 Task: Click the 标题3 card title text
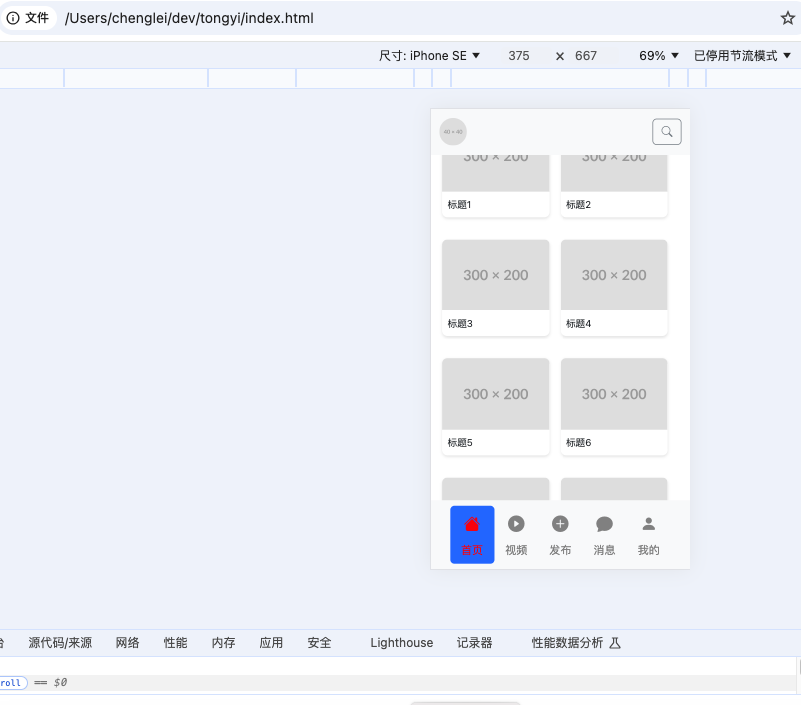(460, 323)
